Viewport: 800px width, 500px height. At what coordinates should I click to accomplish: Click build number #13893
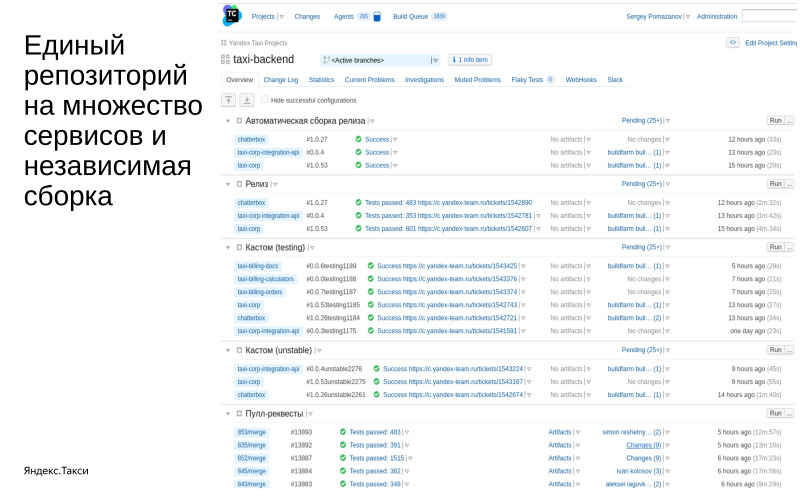[x=301, y=432]
